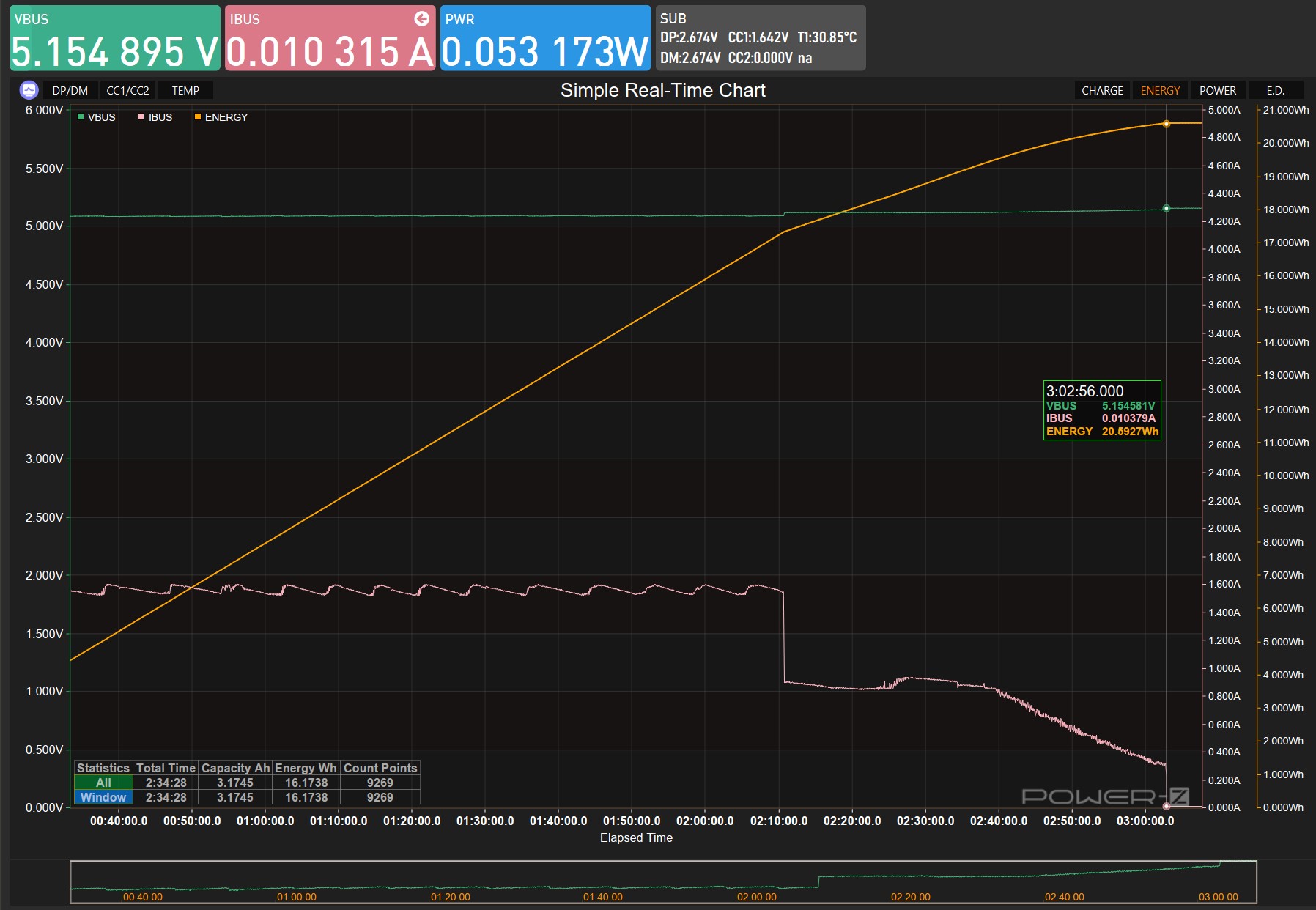This screenshot has height=910, width=1316.
Task: Click the tooltip timestamp 3:02:56.000
Action: coord(1084,391)
